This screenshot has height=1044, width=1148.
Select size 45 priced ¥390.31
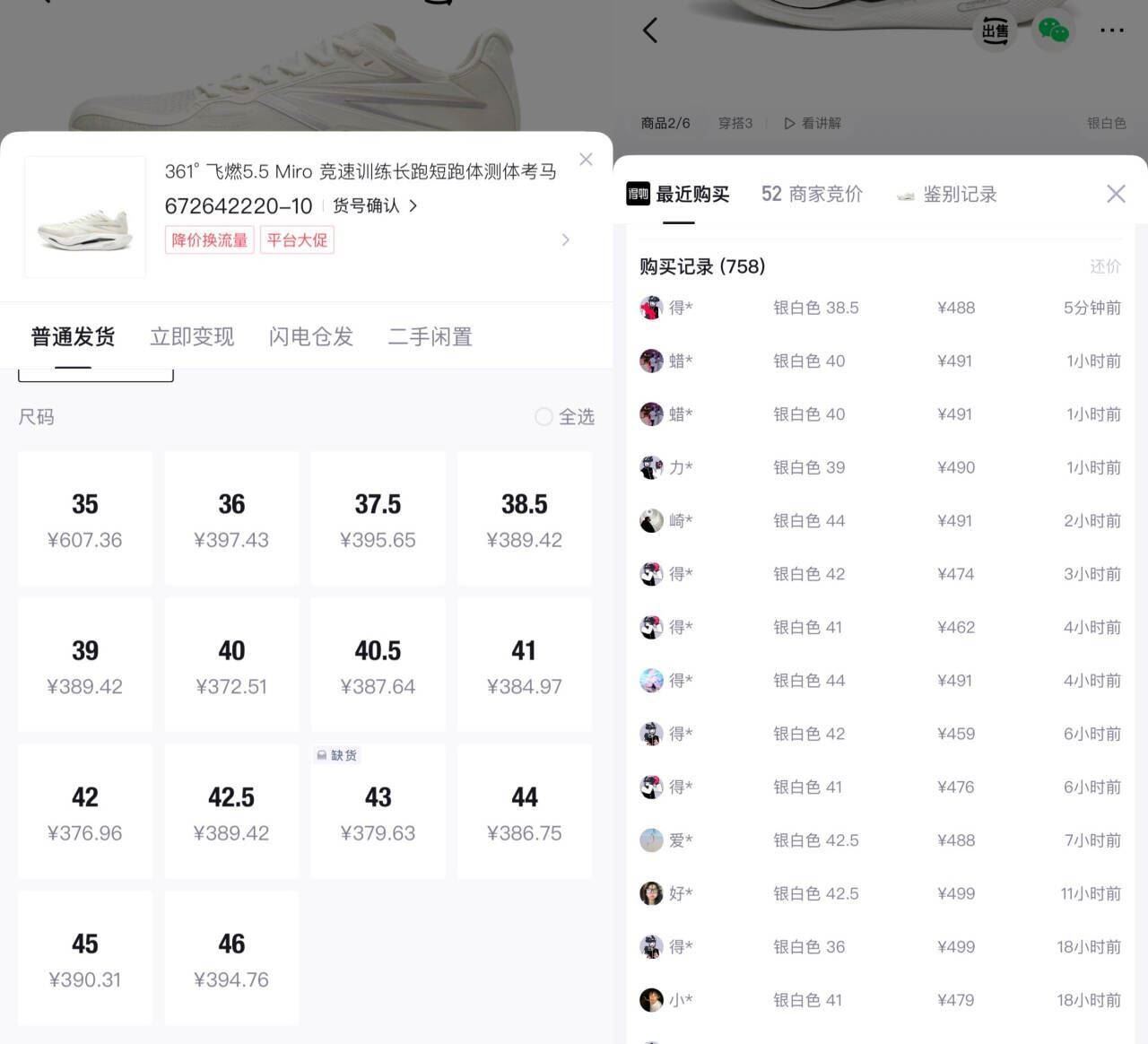pyautogui.click(x=85, y=958)
